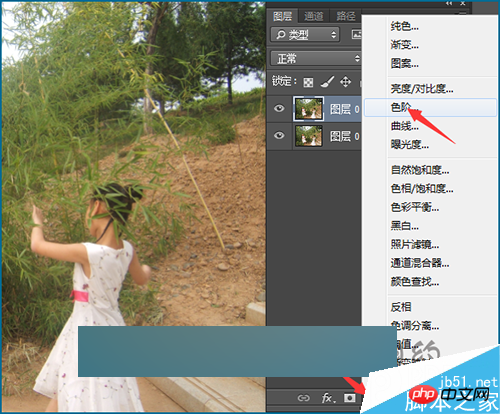Image resolution: width=500 pixels, height=414 pixels.
Task: Click the lock image pixels brush icon
Action: [x=327, y=82]
